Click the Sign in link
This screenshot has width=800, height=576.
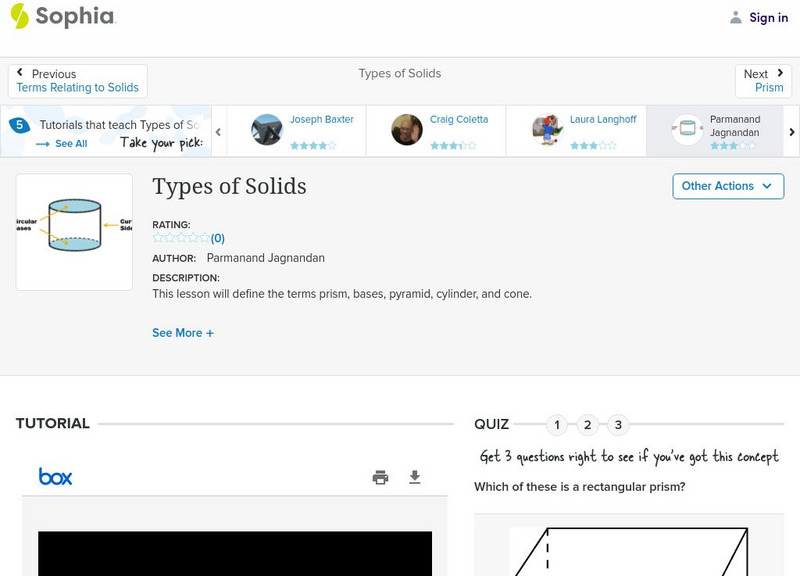click(x=768, y=17)
